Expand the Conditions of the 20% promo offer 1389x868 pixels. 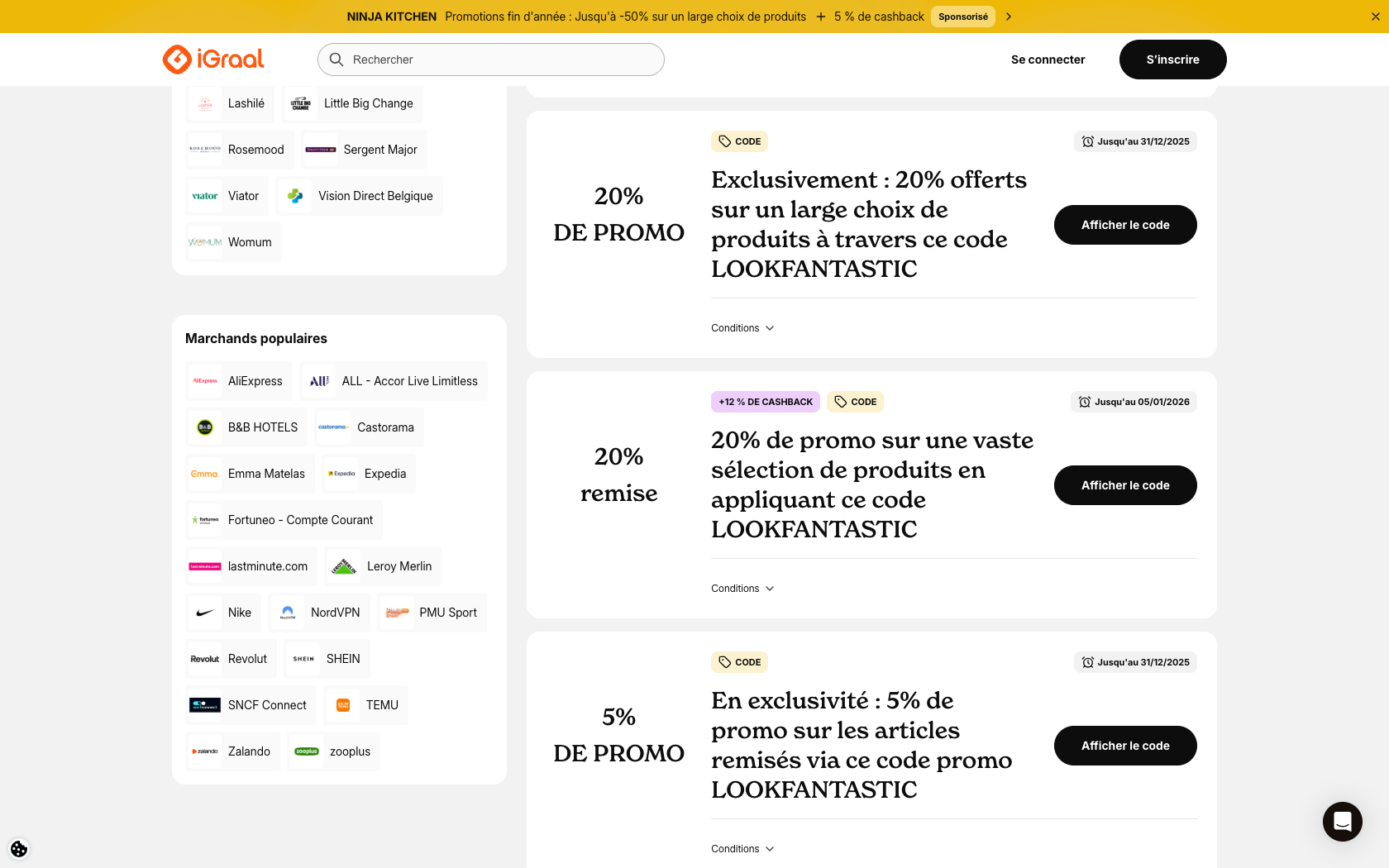pos(742,327)
